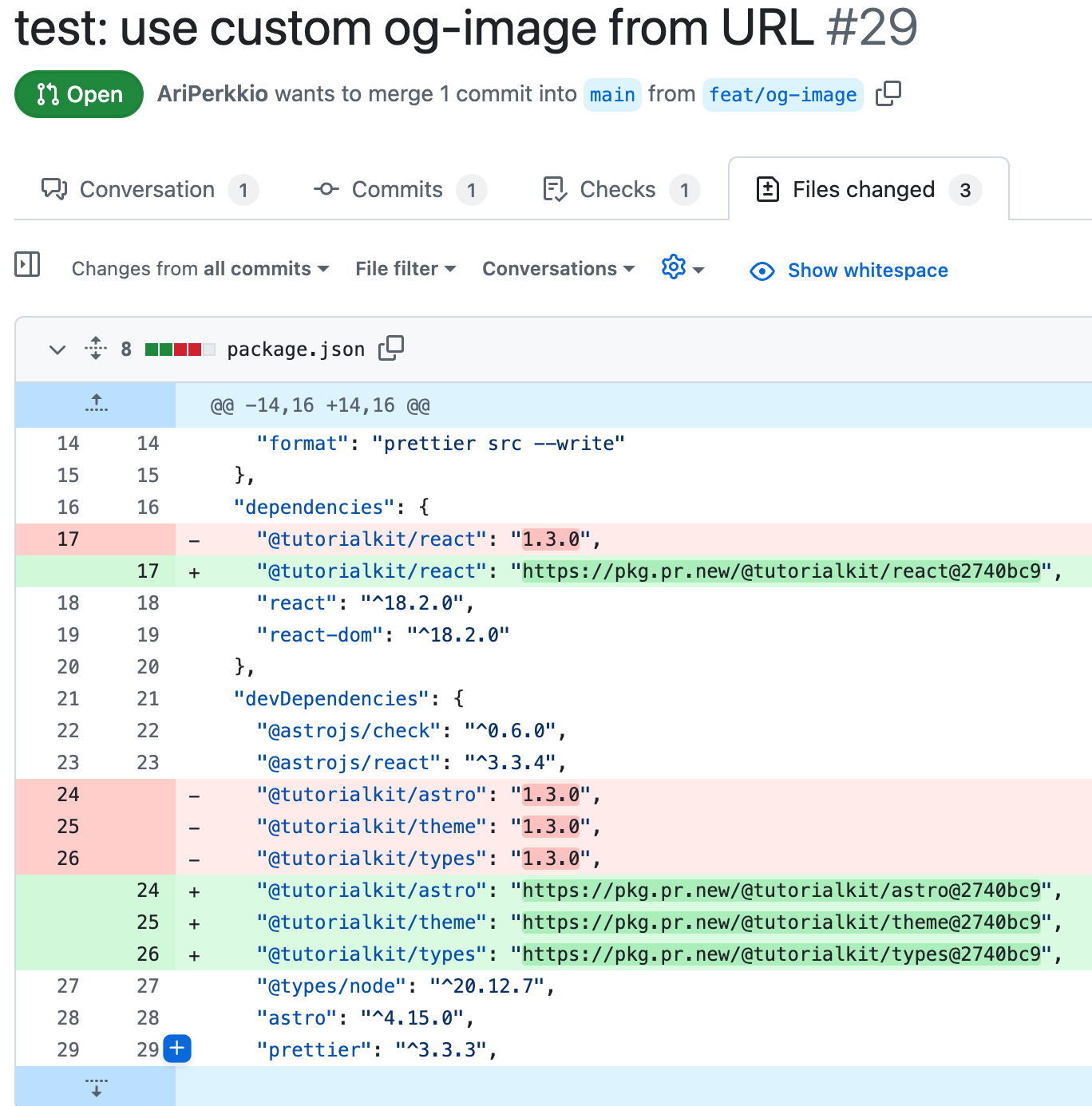1092x1106 pixels.
Task: Open diff view settings gear menu
Action: tap(682, 268)
